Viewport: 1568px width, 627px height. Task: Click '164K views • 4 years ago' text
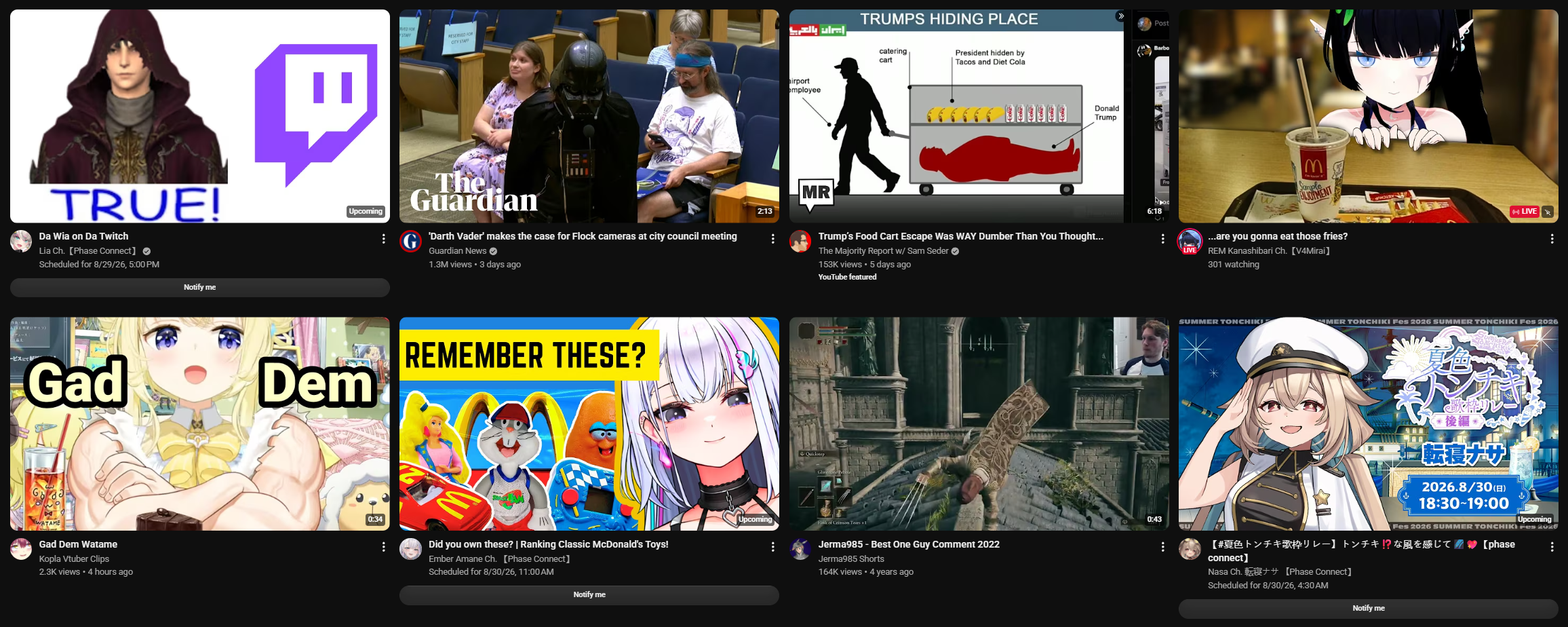tap(866, 572)
